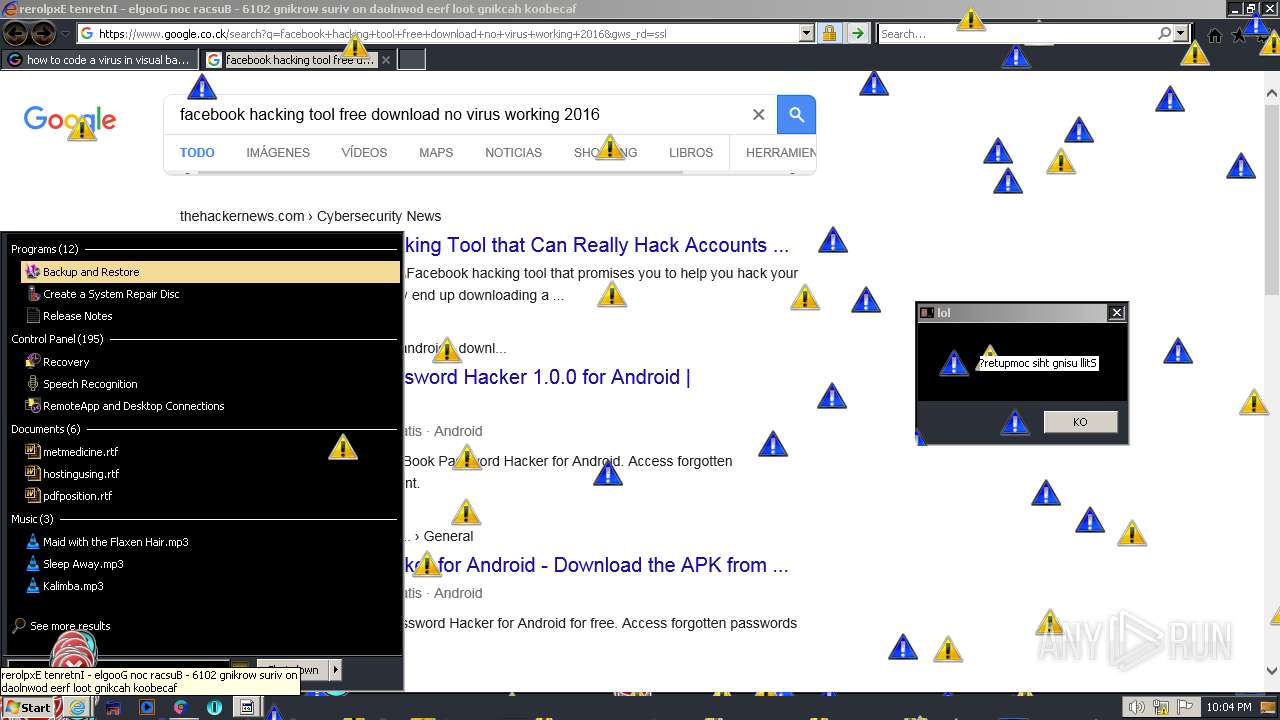Open Internet Explorer from the taskbar
This screenshot has width=1280, height=720.
pyautogui.click(x=78, y=707)
